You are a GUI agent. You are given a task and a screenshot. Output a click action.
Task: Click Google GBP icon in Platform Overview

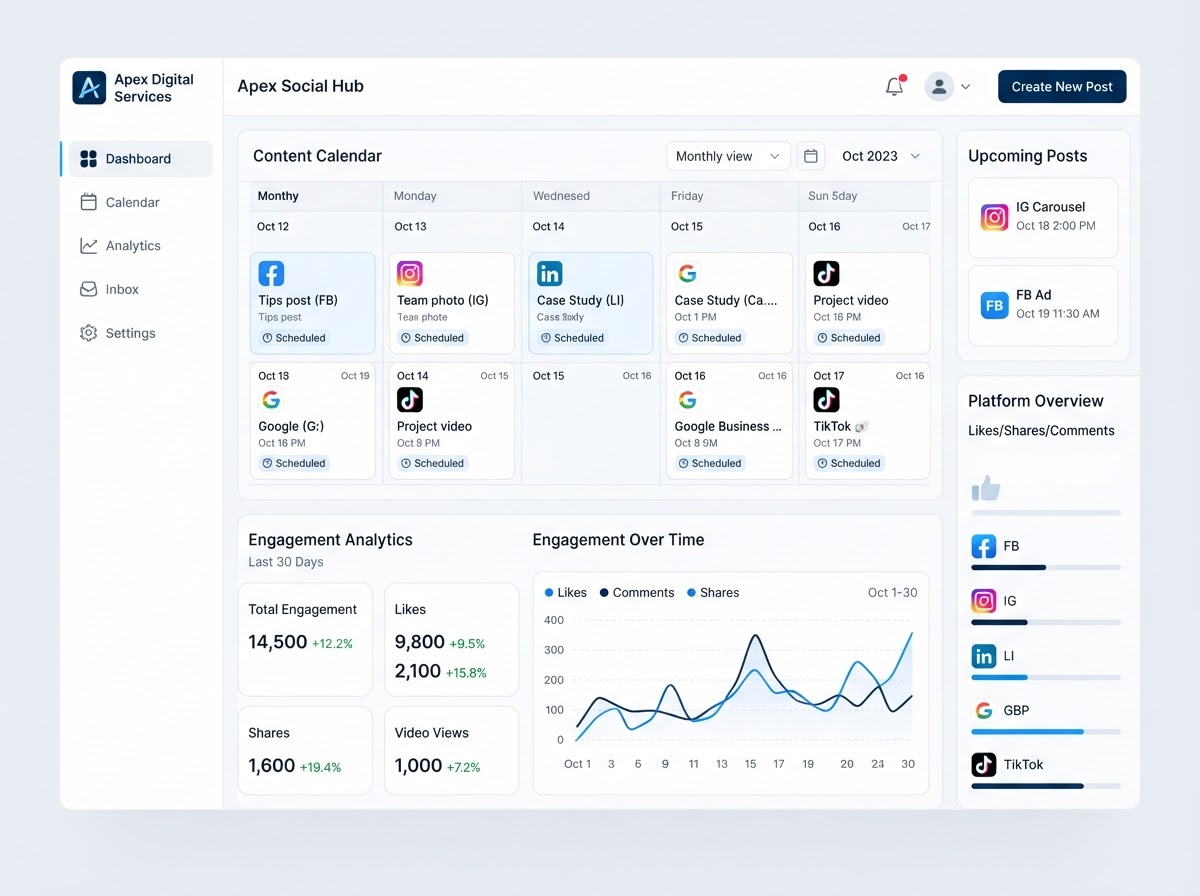point(984,711)
